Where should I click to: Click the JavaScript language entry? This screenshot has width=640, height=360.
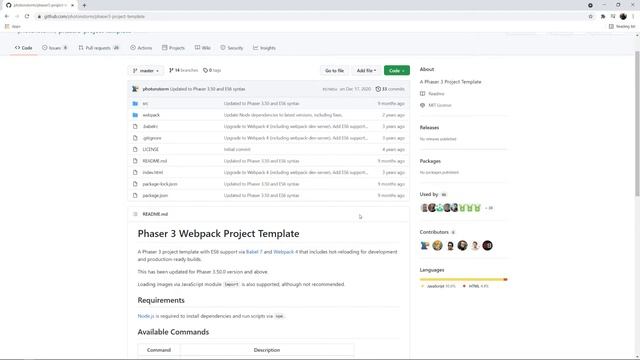click(x=438, y=286)
